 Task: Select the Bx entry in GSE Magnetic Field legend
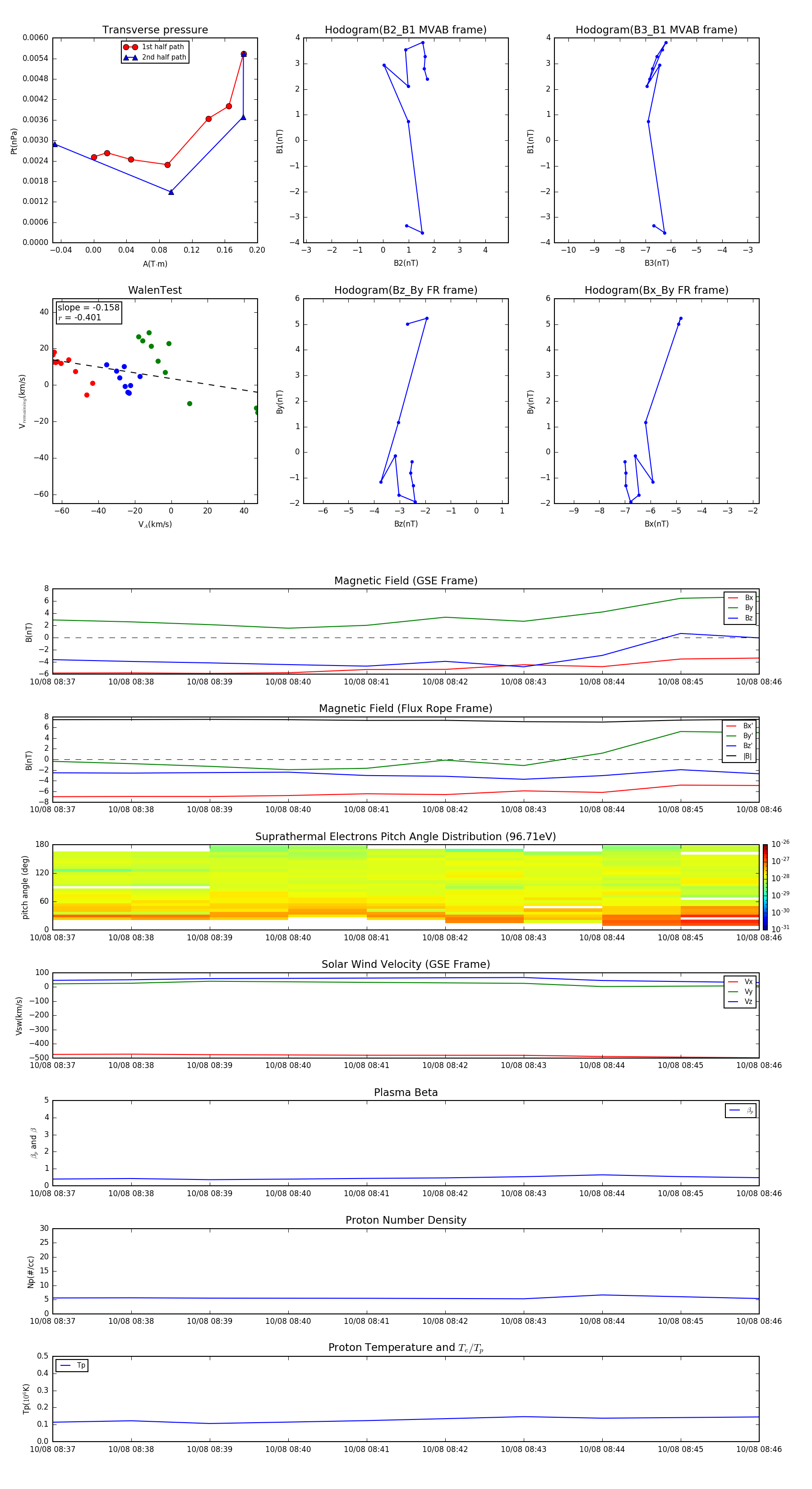740,598
